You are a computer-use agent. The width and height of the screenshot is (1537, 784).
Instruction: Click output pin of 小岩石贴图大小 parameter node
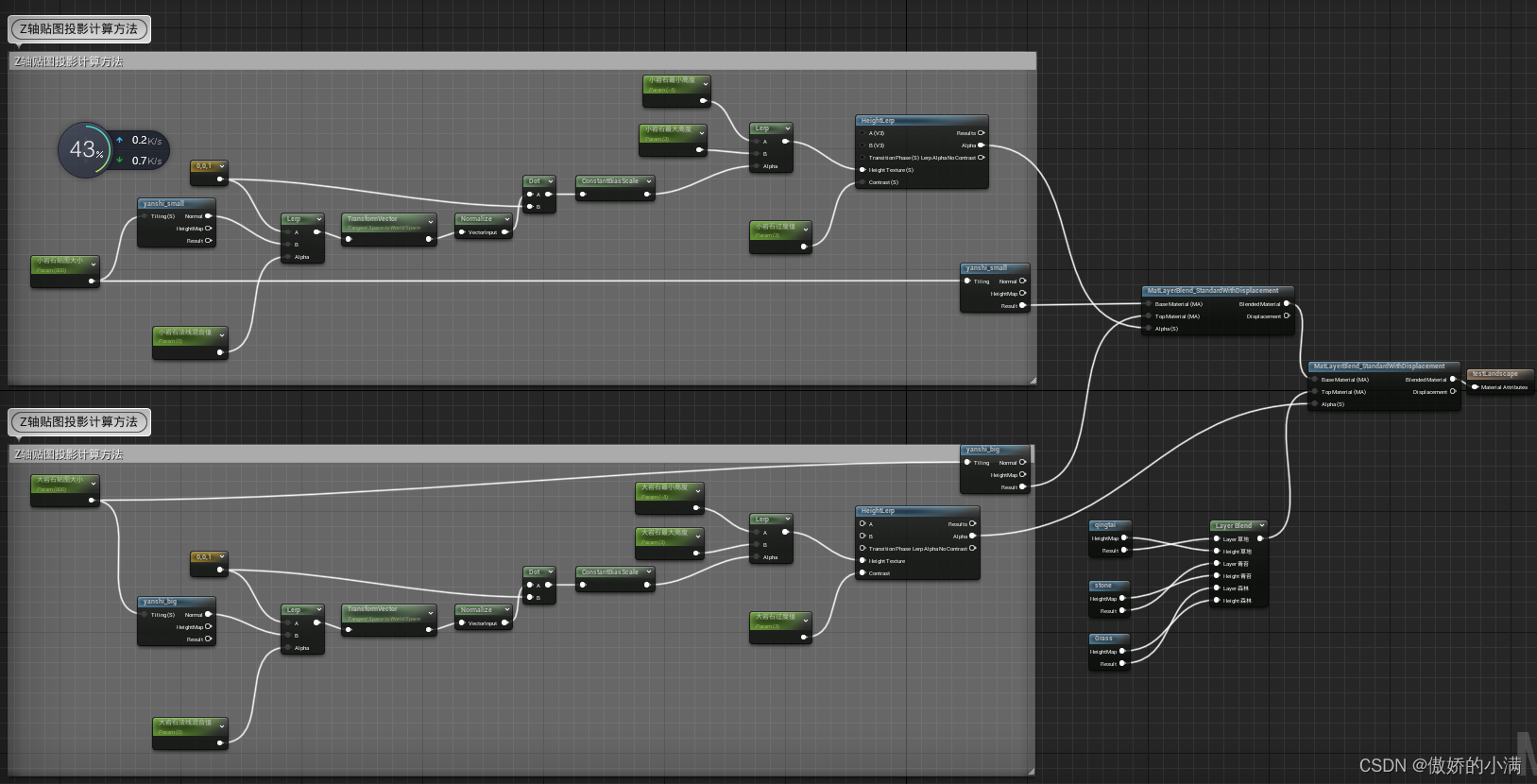[92, 281]
